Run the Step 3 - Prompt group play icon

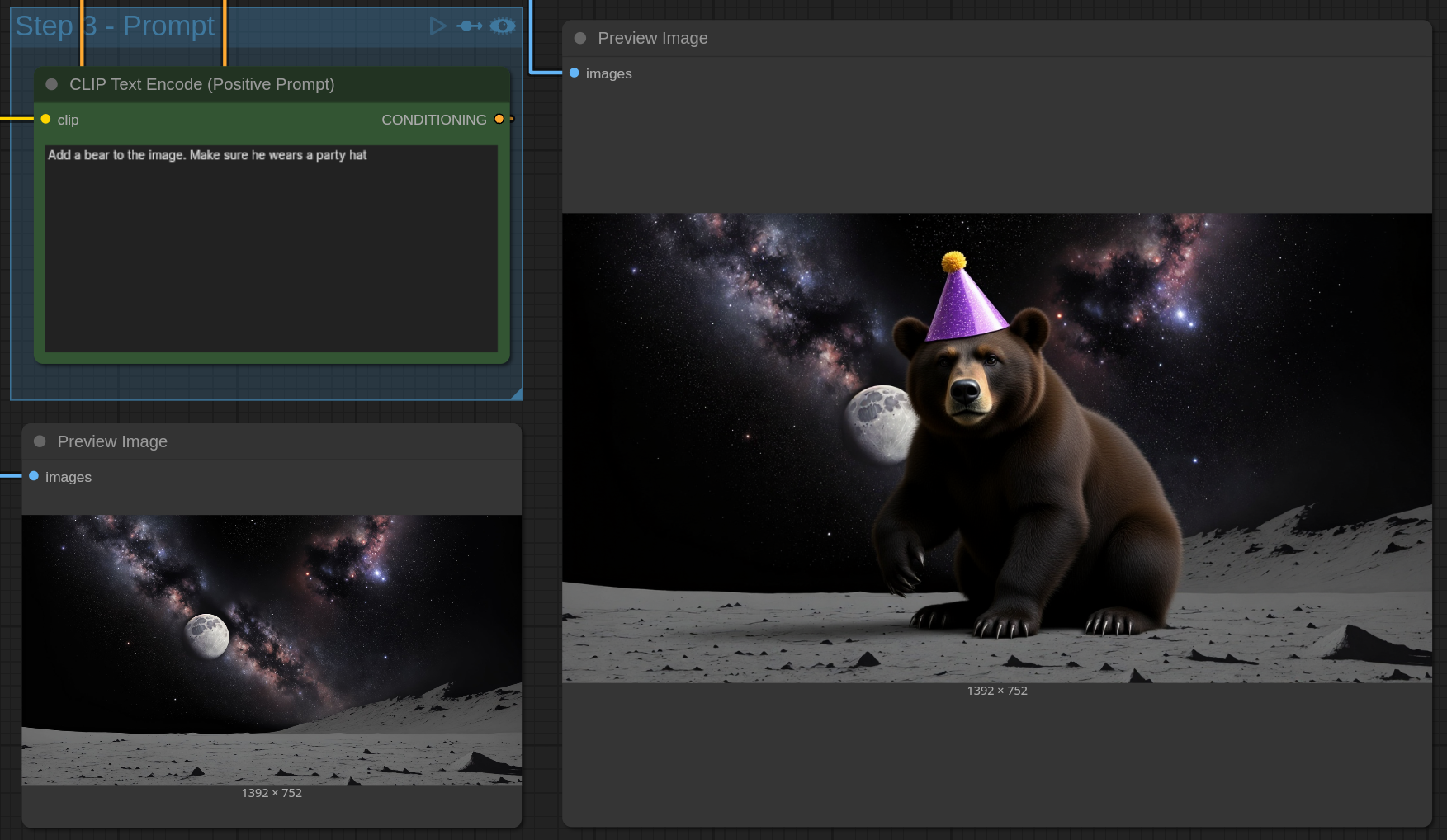437,26
